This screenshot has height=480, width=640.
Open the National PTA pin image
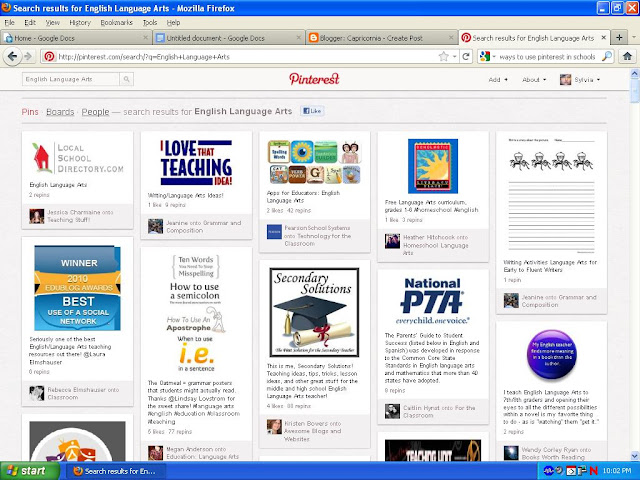[x=433, y=300]
